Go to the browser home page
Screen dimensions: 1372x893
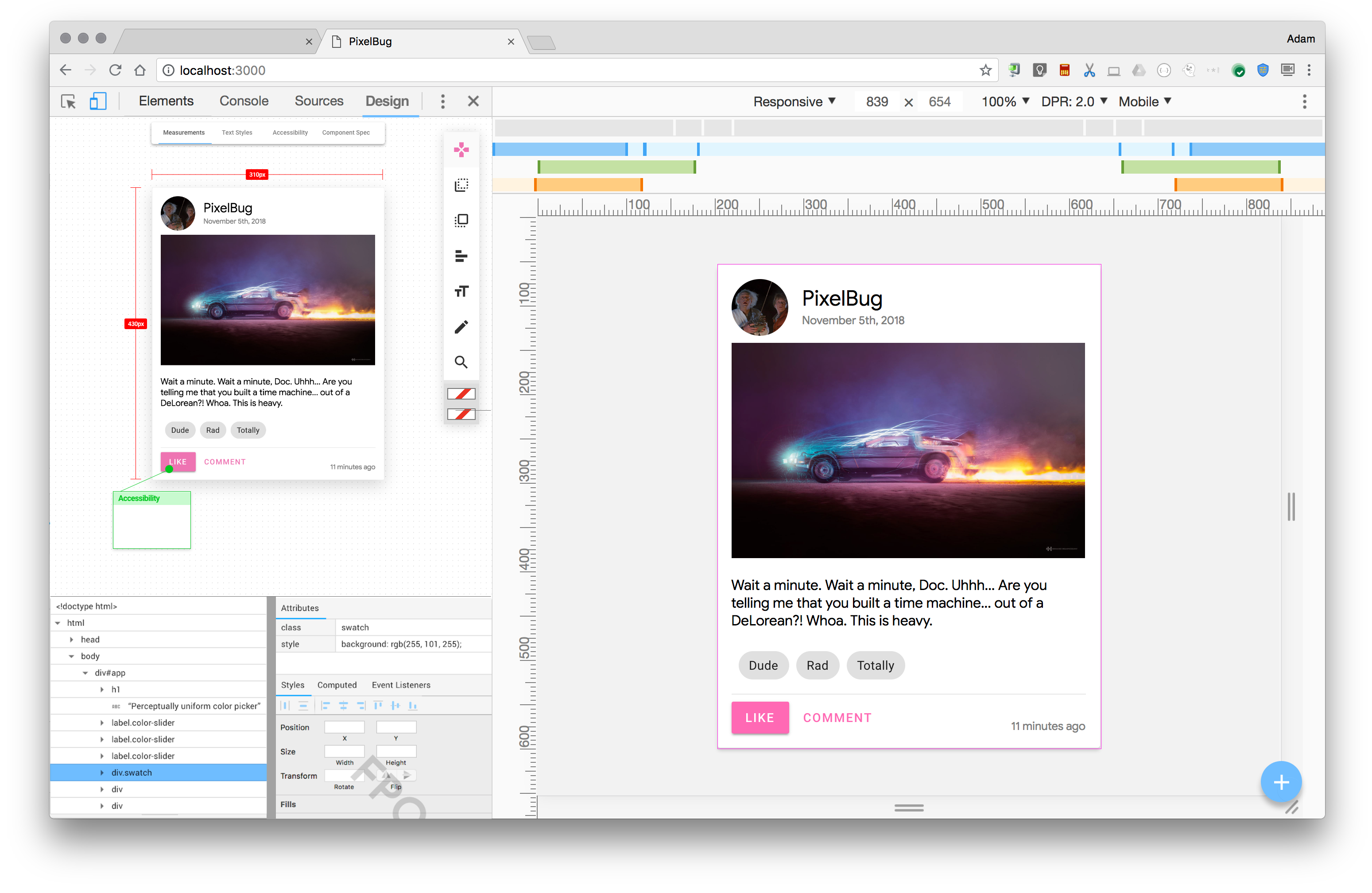pyautogui.click(x=140, y=70)
